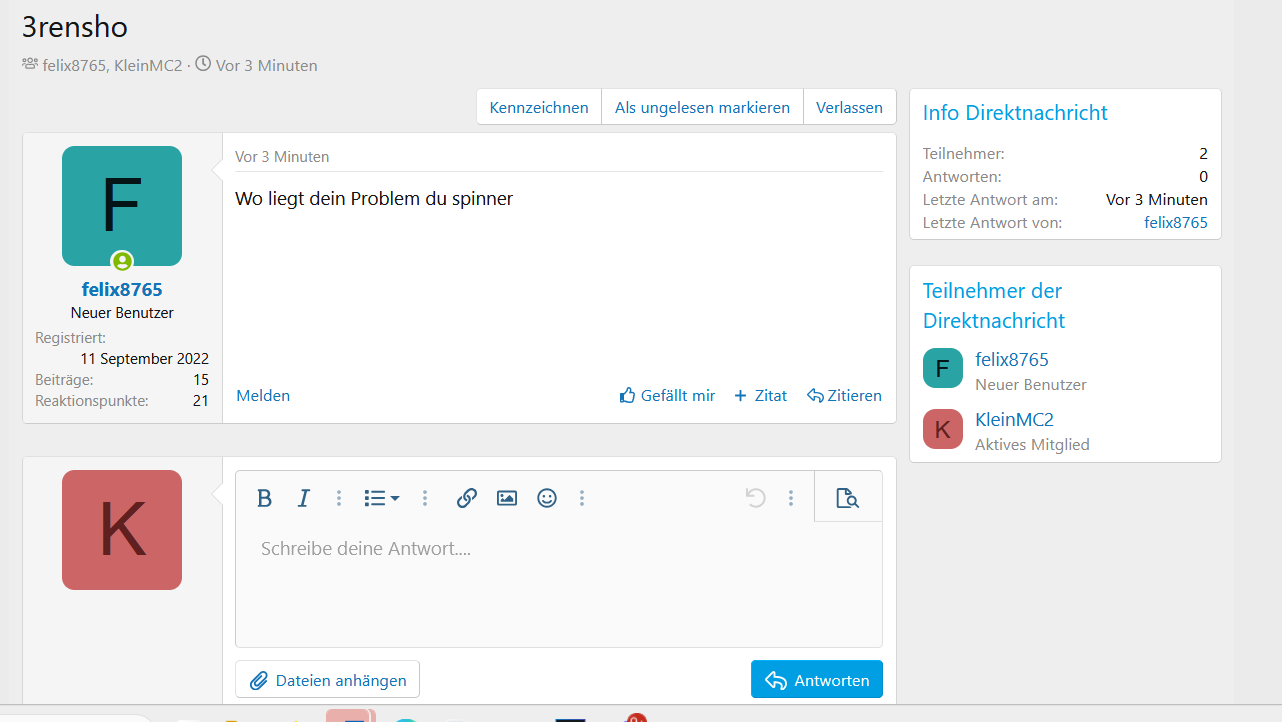The image size is (1282, 722).
Task: Toggle bold formatting in the editor
Action: click(x=264, y=498)
